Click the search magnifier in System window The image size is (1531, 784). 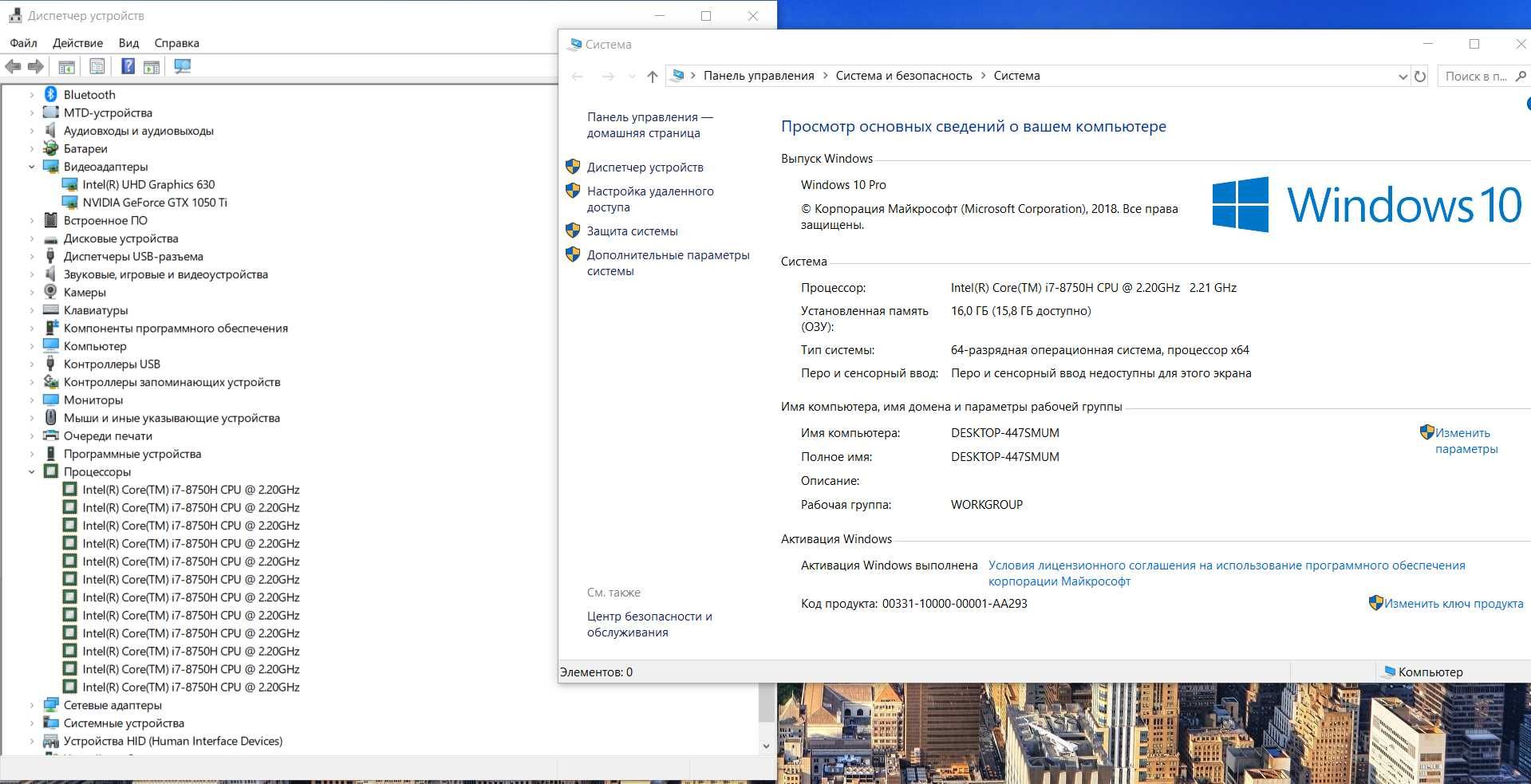pyautogui.click(x=1521, y=77)
